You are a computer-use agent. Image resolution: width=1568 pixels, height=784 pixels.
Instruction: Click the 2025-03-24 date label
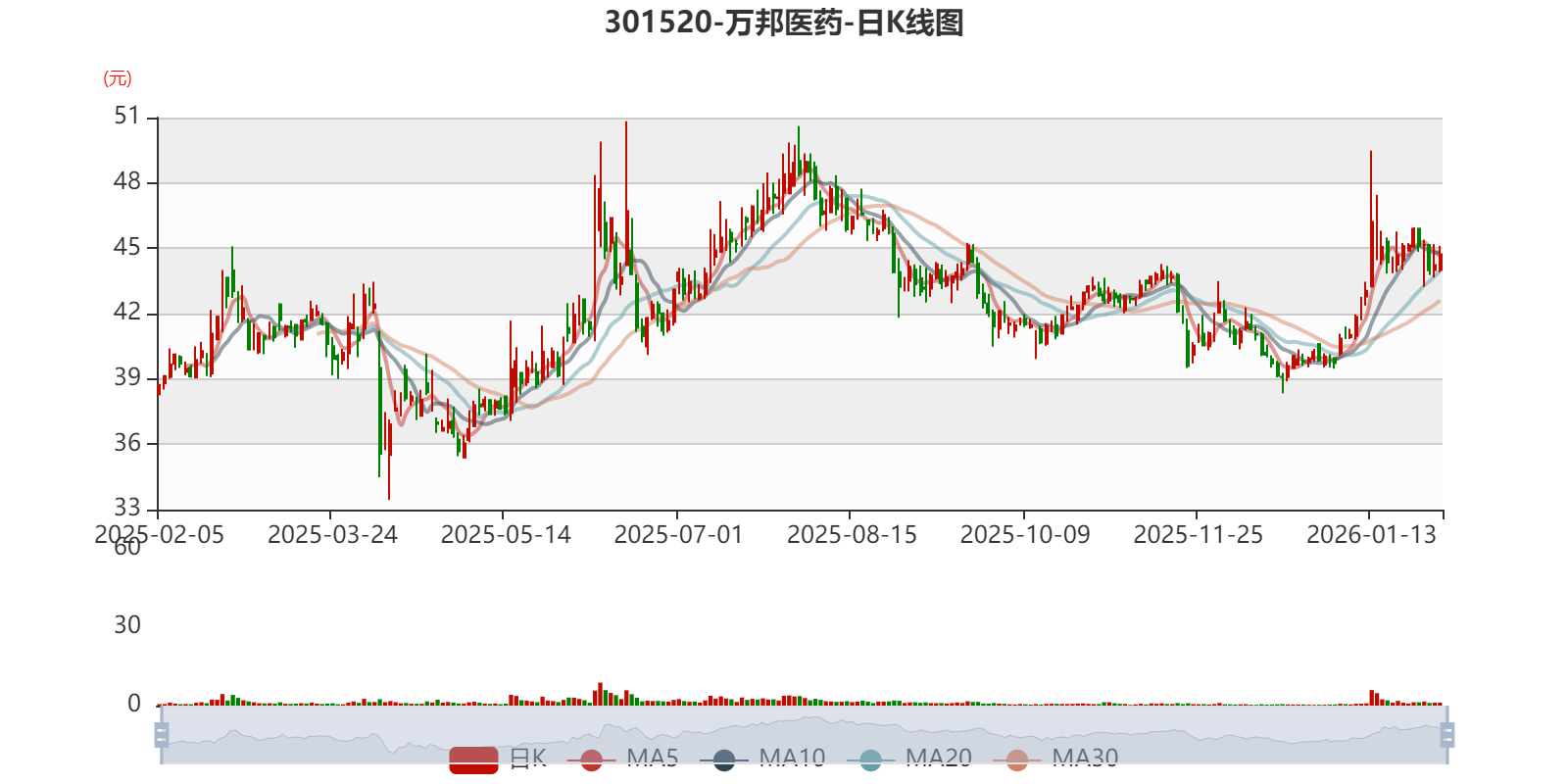(332, 535)
